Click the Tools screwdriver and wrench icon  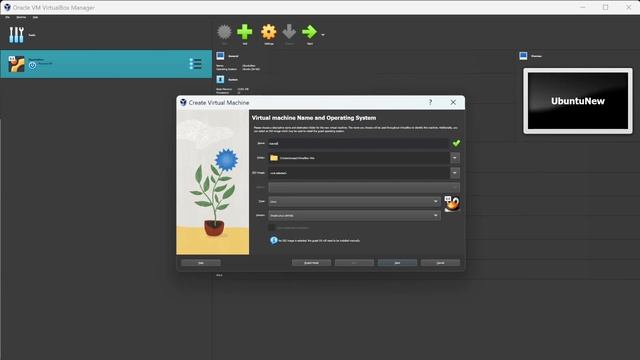(16, 35)
